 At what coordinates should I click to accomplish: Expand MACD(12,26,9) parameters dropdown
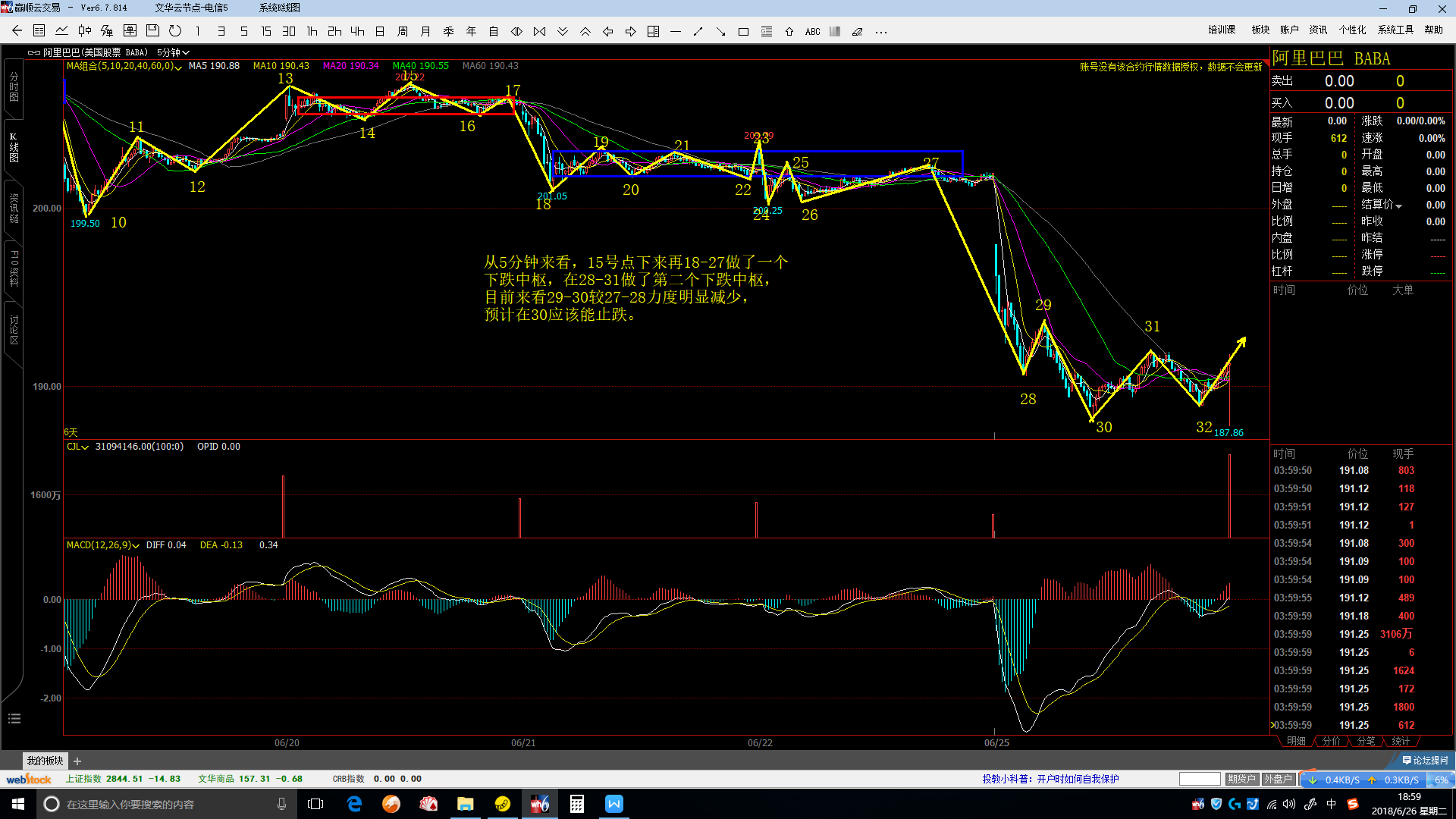point(136,545)
